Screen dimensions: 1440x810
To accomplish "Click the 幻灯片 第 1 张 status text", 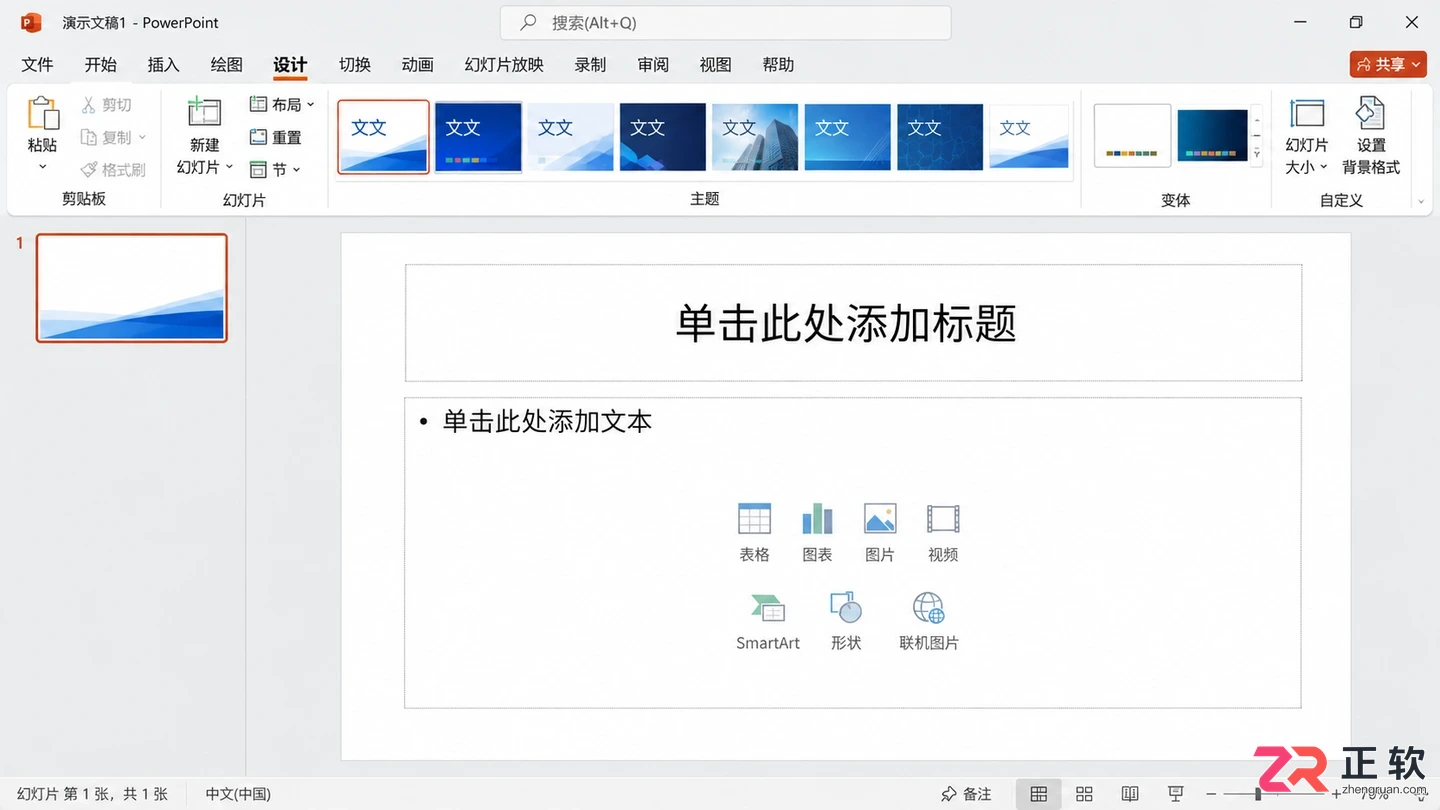I will (92, 794).
